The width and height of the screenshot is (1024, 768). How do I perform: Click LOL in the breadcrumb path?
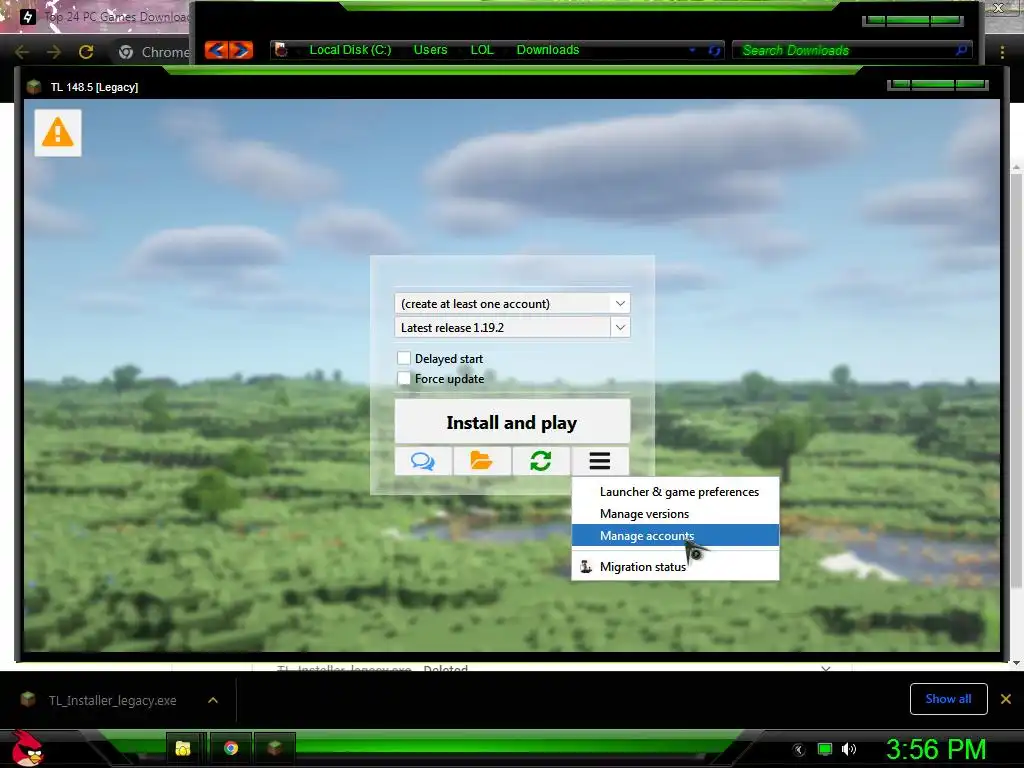click(x=482, y=50)
